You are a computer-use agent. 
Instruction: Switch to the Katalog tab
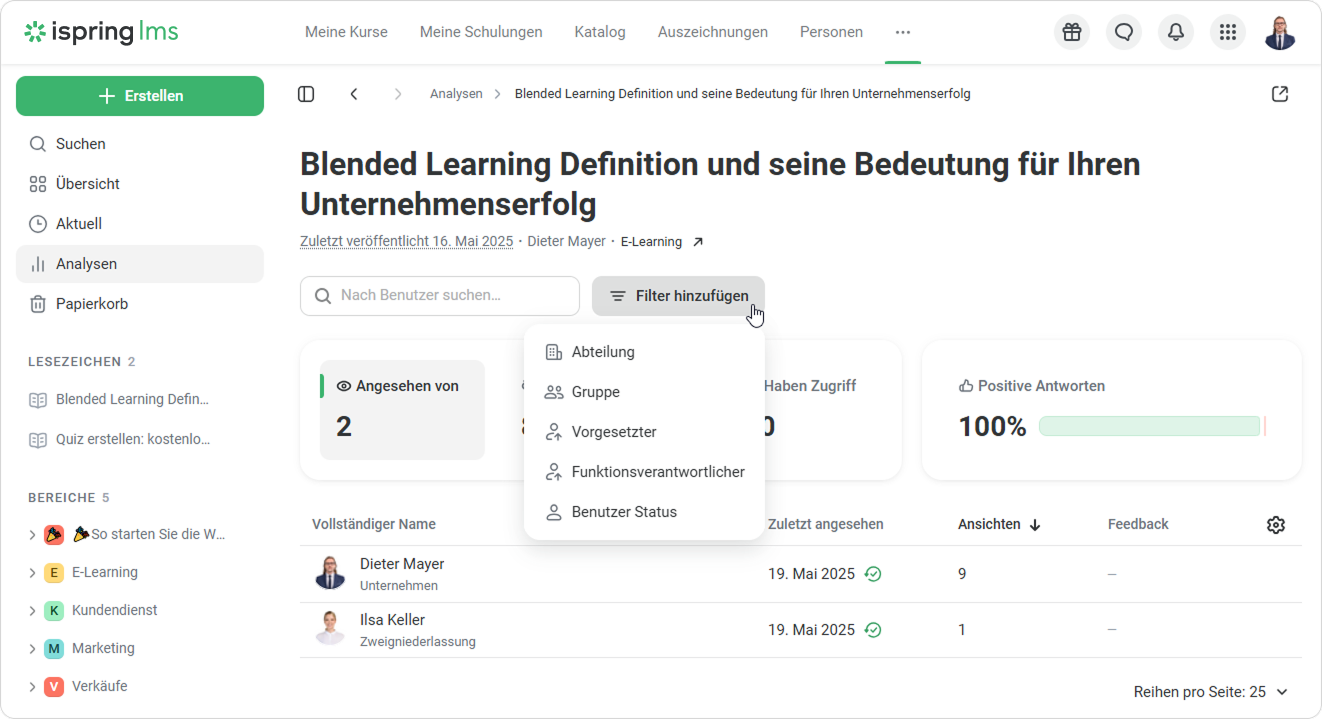(600, 32)
